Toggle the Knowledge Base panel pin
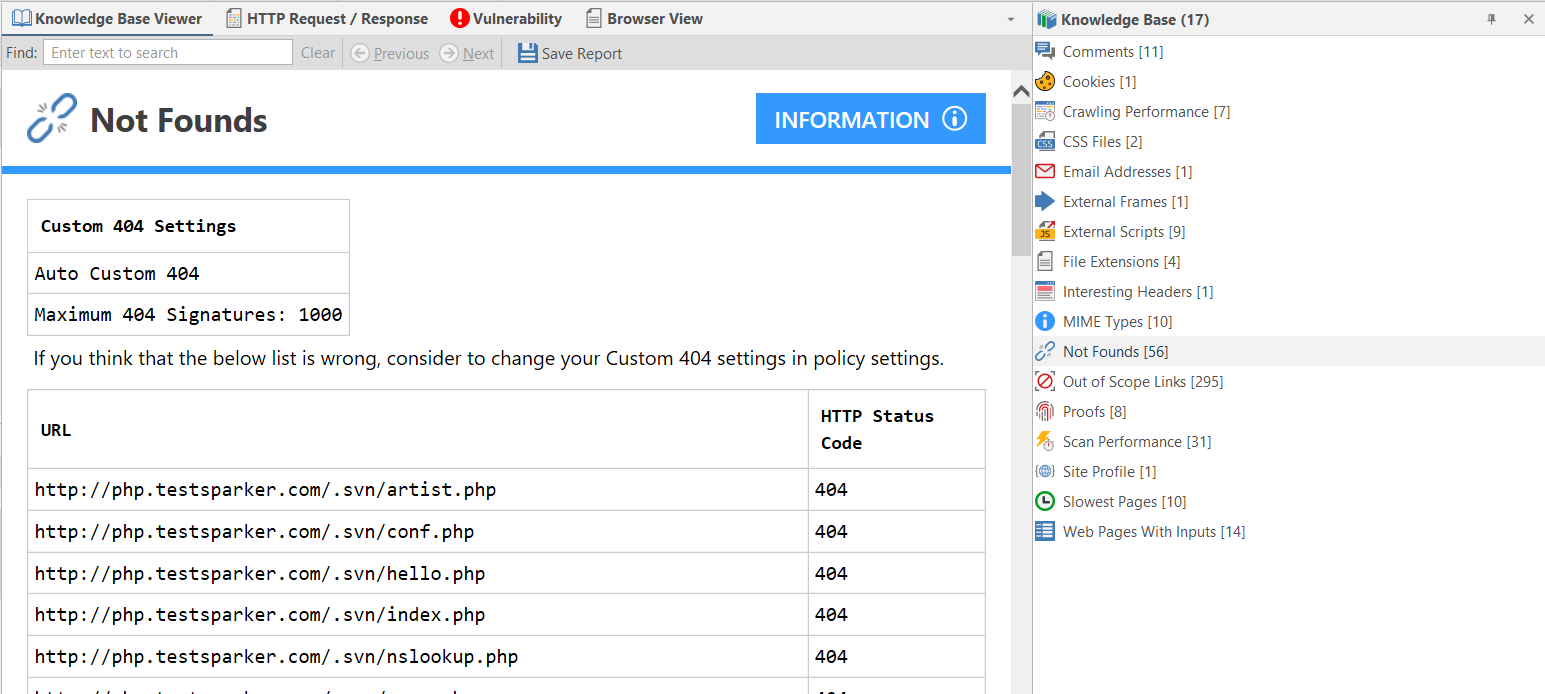This screenshot has width=1545, height=694. [x=1491, y=18]
